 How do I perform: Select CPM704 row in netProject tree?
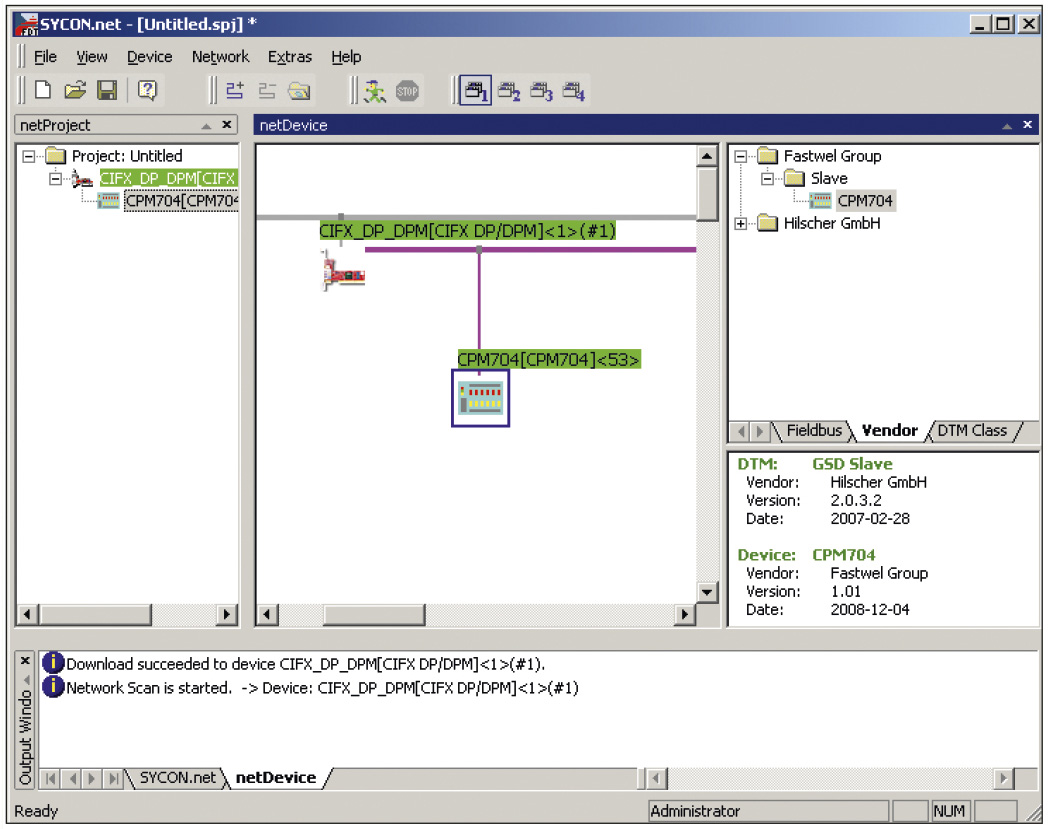pos(181,201)
